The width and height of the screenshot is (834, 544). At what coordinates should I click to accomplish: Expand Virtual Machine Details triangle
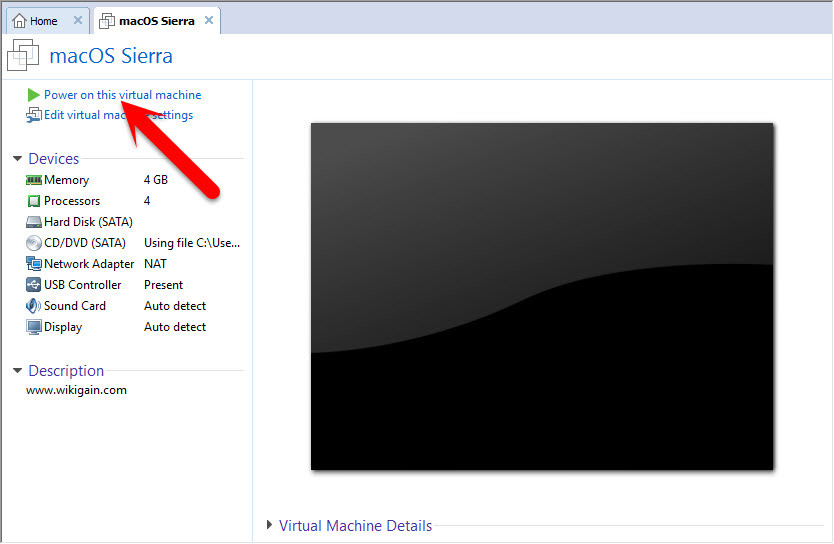pyautogui.click(x=270, y=525)
